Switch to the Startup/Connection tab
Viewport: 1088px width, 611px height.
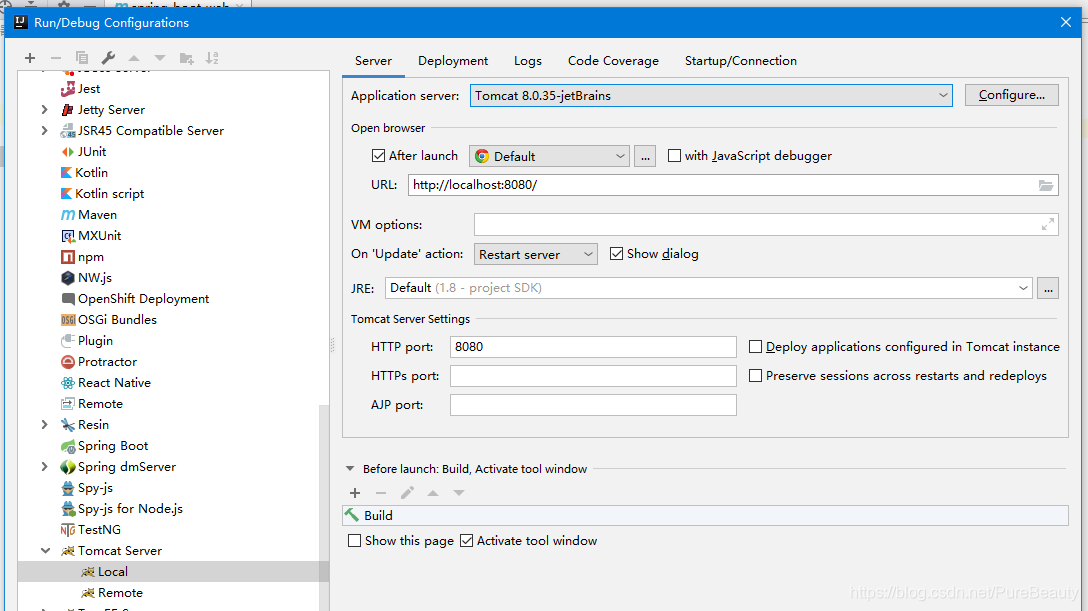pos(741,61)
